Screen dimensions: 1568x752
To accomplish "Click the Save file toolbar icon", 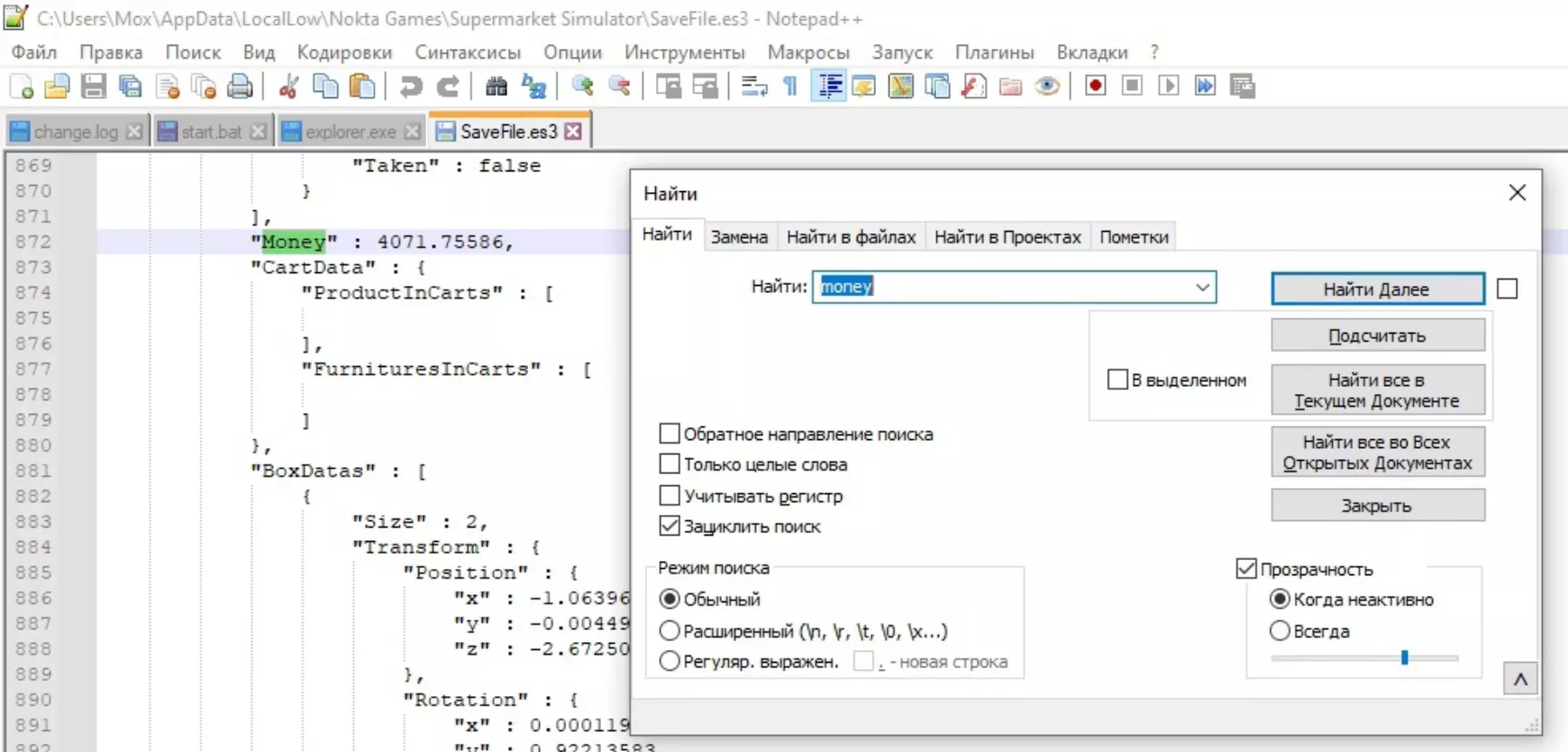I will click(94, 87).
